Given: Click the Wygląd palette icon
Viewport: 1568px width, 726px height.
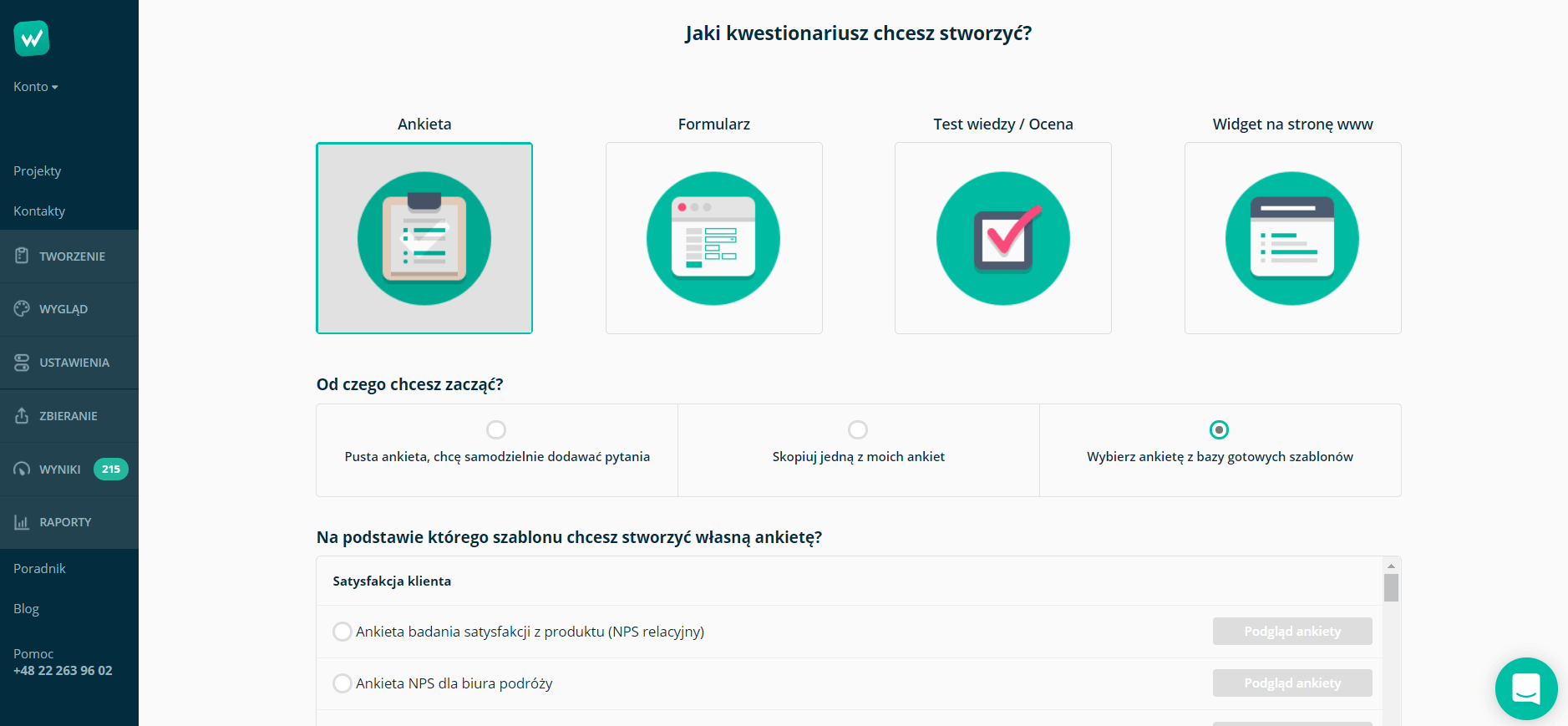Looking at the screenshot, I should [22, 308].
